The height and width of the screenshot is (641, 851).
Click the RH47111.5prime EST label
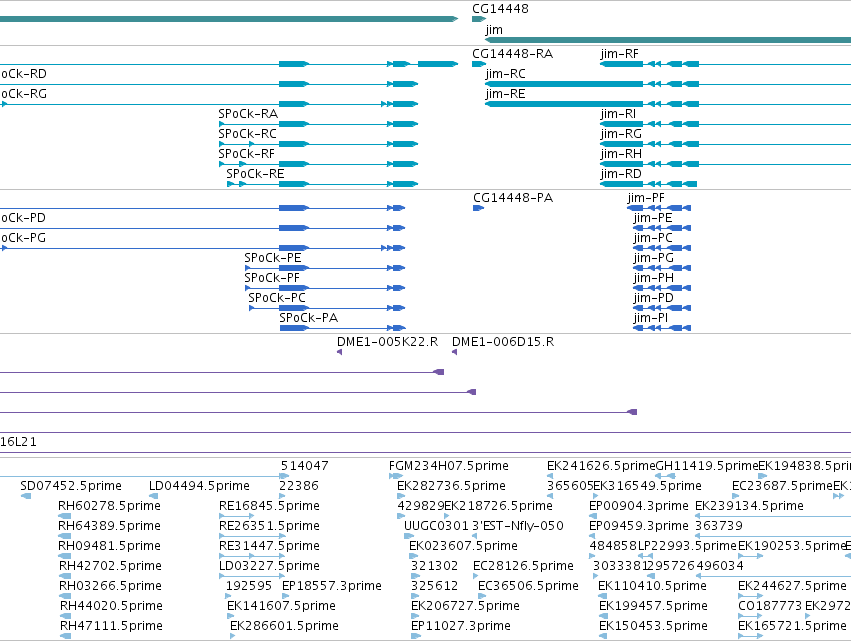(x=111, y=626)
